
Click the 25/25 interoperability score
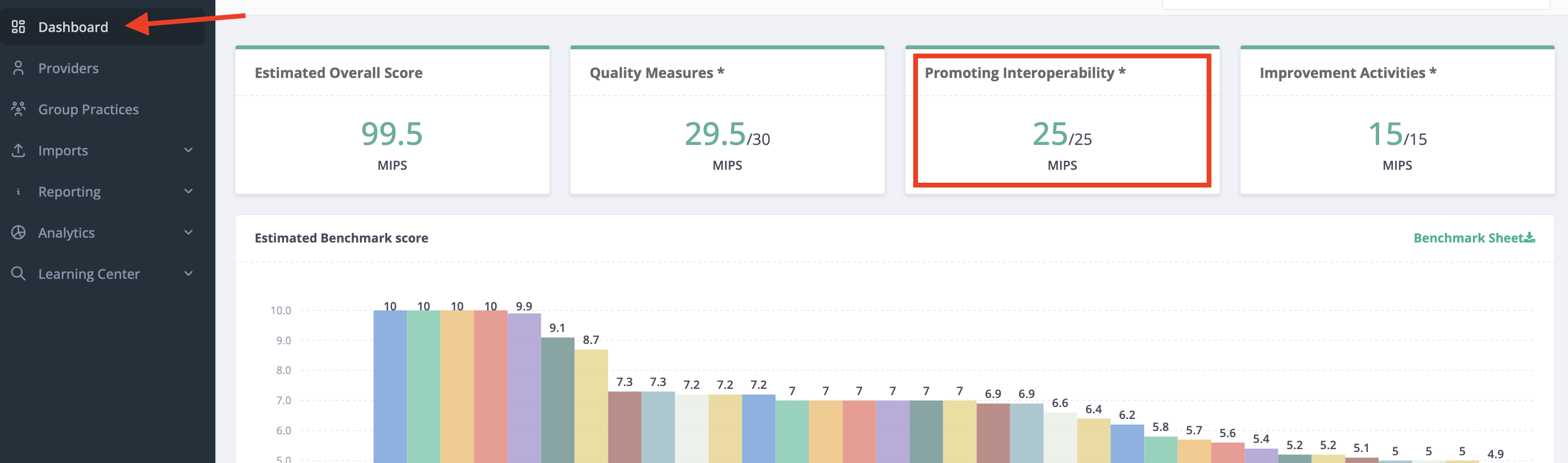1062,134
